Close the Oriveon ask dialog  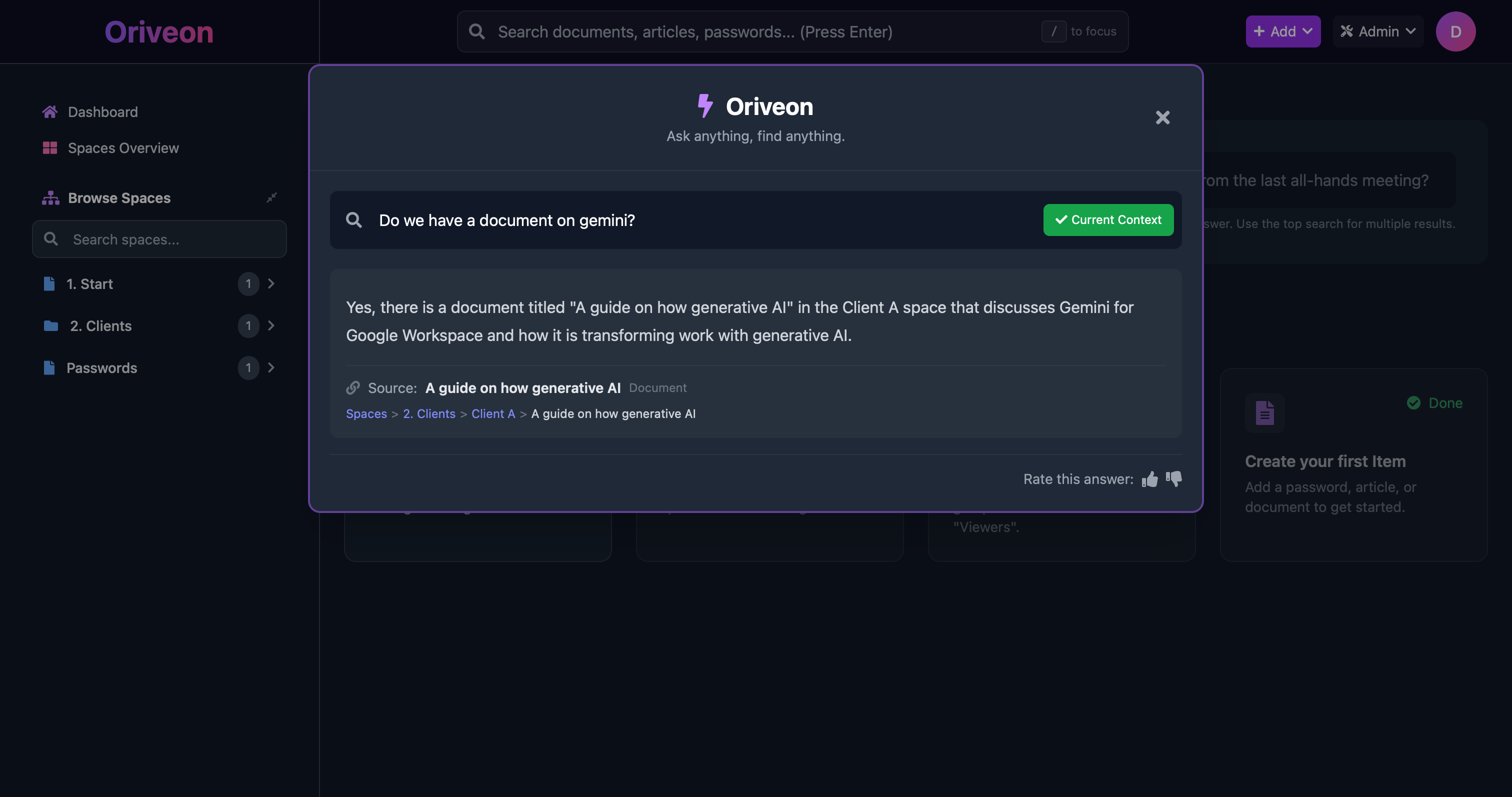[1163, 117]
